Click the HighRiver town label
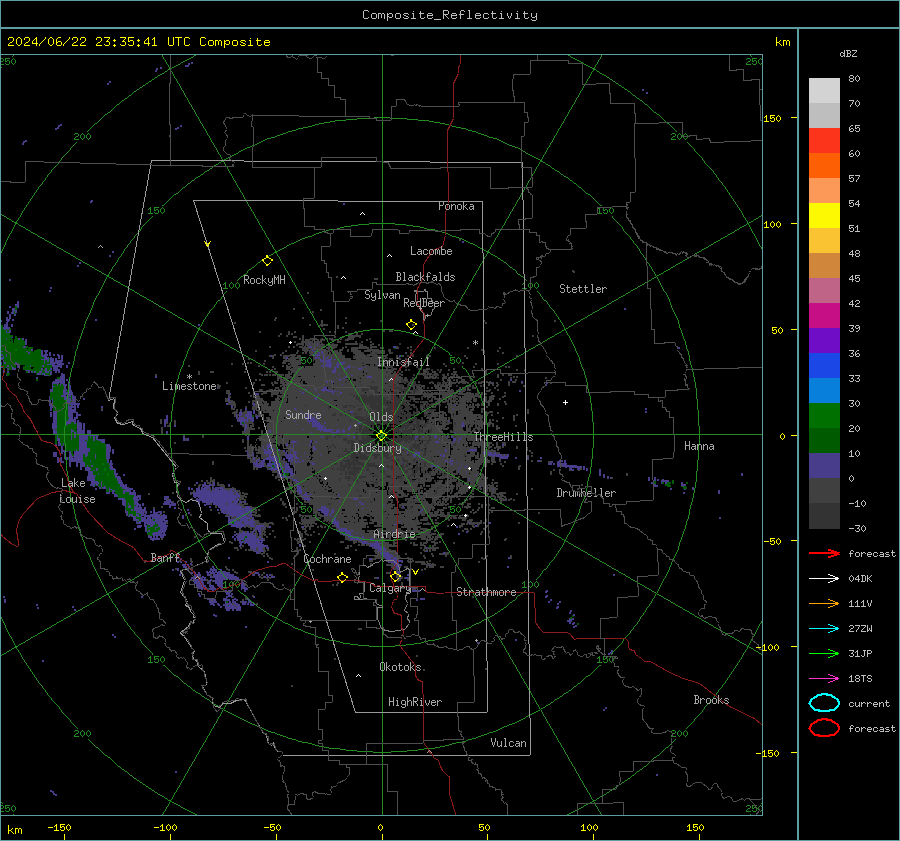The image size is (900, 841). (x=415, y=702)
